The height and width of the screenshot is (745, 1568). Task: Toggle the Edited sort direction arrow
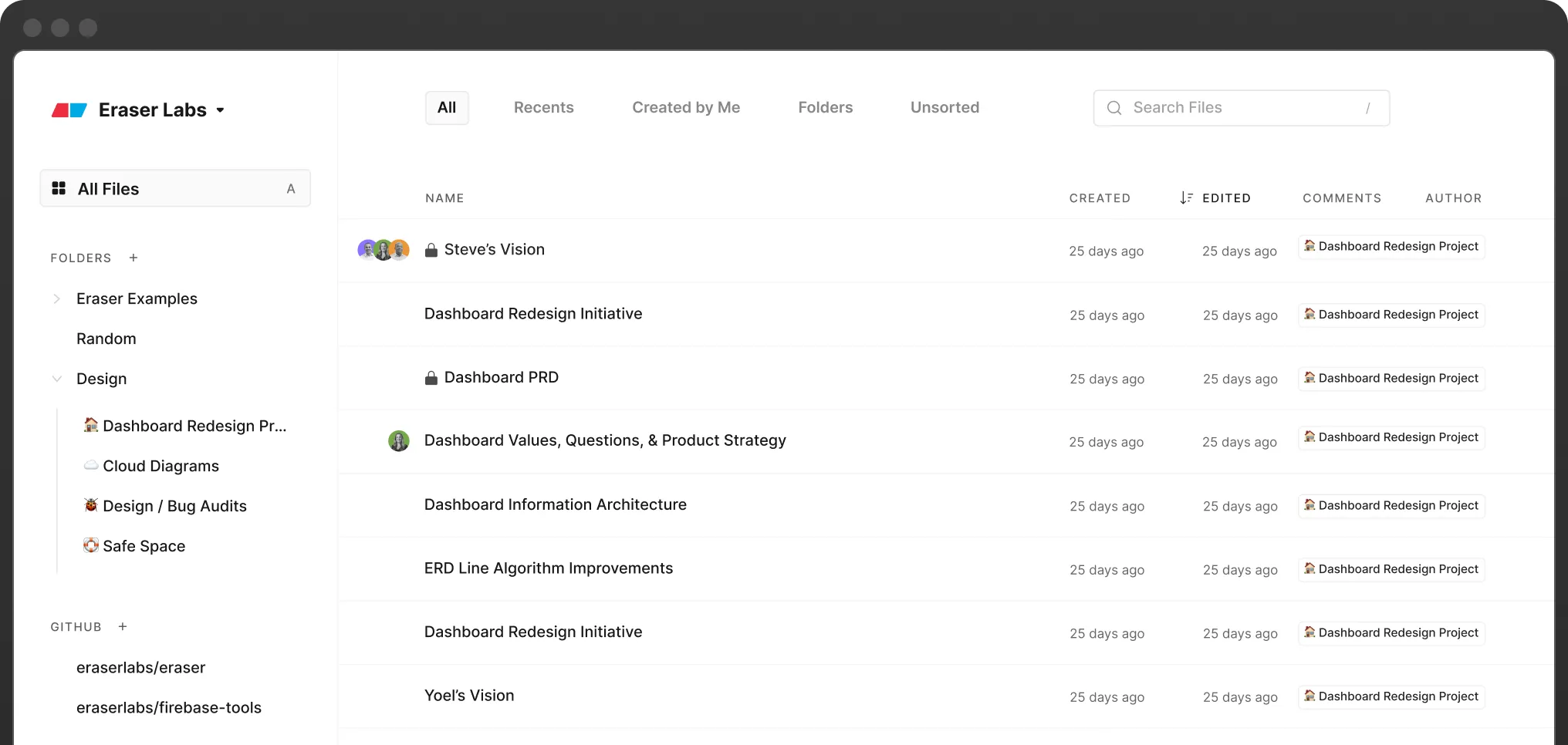click(x=1186, y=197)
